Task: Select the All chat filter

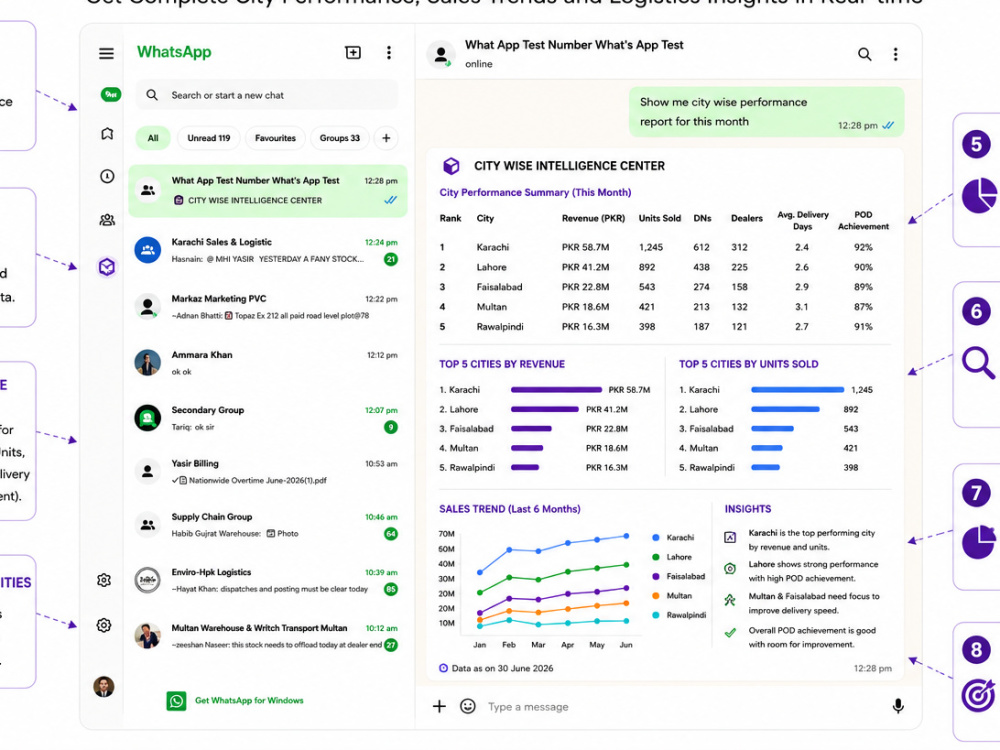Action: [153, 138]
